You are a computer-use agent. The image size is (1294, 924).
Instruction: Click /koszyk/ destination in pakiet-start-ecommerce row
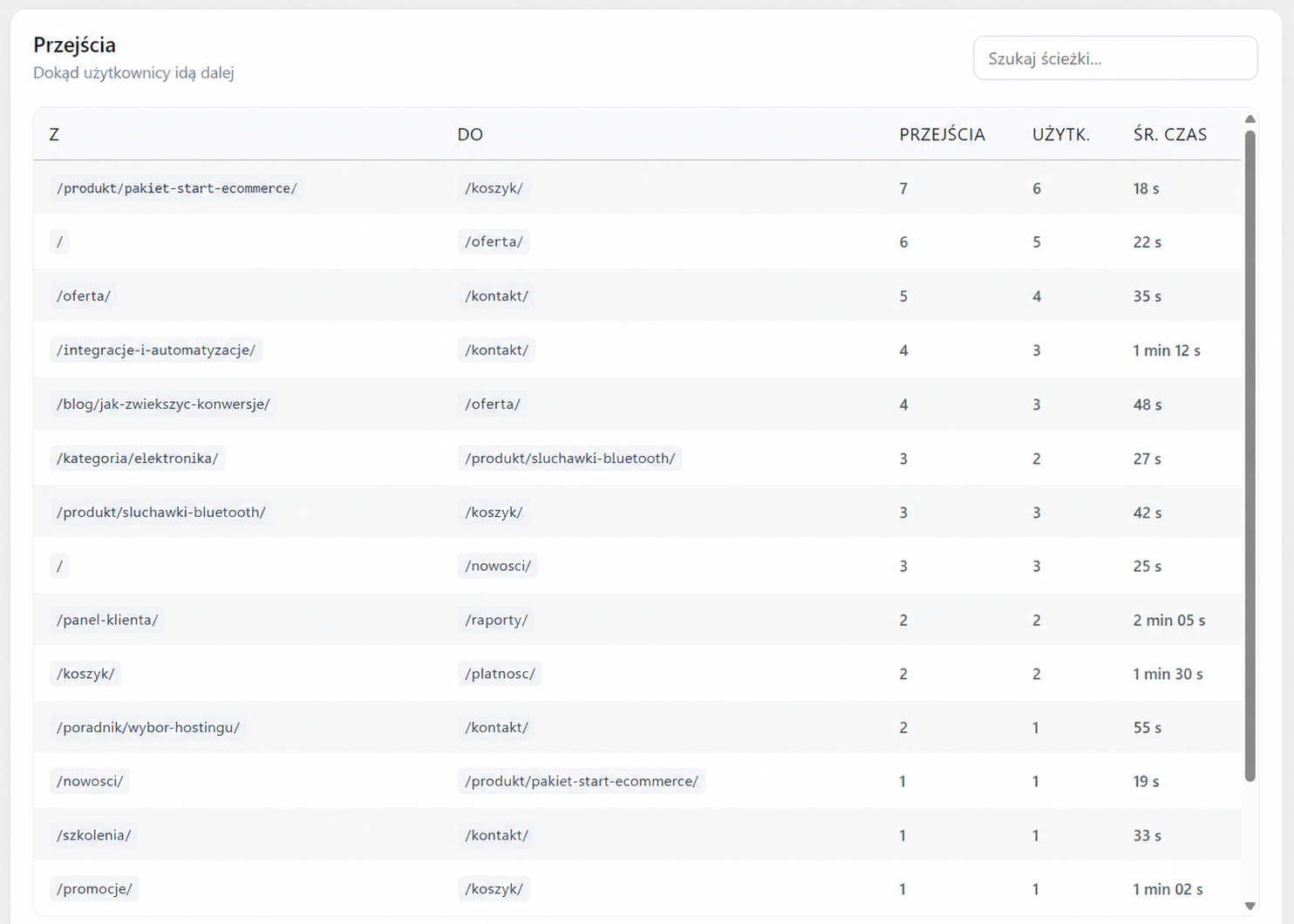(x=494, y=188)
